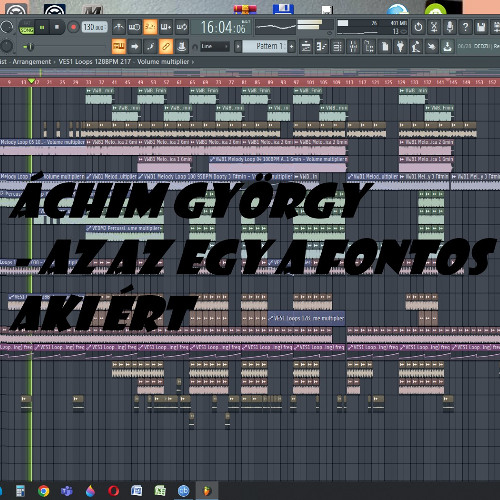The height and width of the screenshot is (500, 500).
Task: Start recording with the red record button
Action: [x=73, y=27]
